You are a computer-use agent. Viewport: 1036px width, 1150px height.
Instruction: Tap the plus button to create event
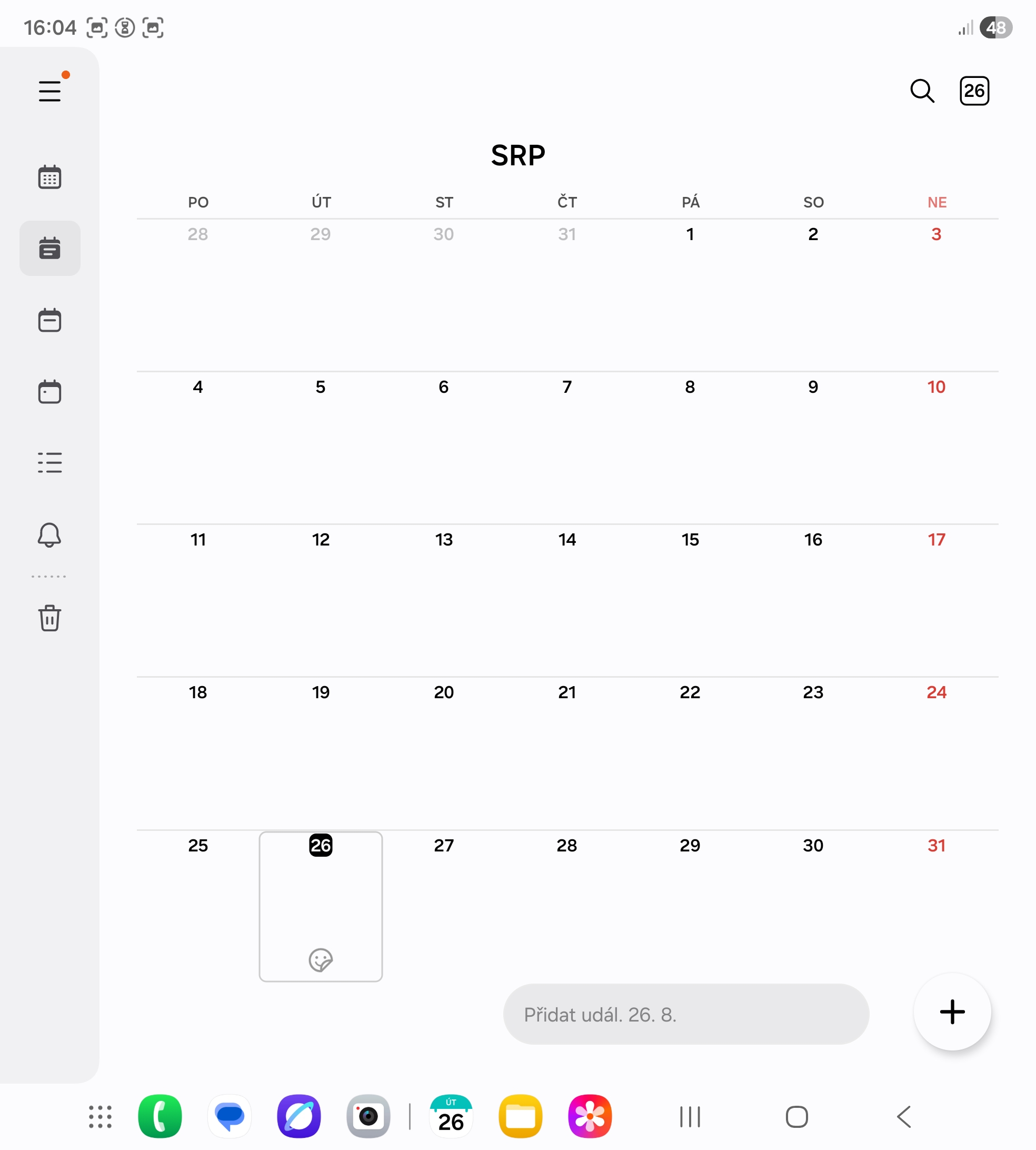coord(952,1012)
